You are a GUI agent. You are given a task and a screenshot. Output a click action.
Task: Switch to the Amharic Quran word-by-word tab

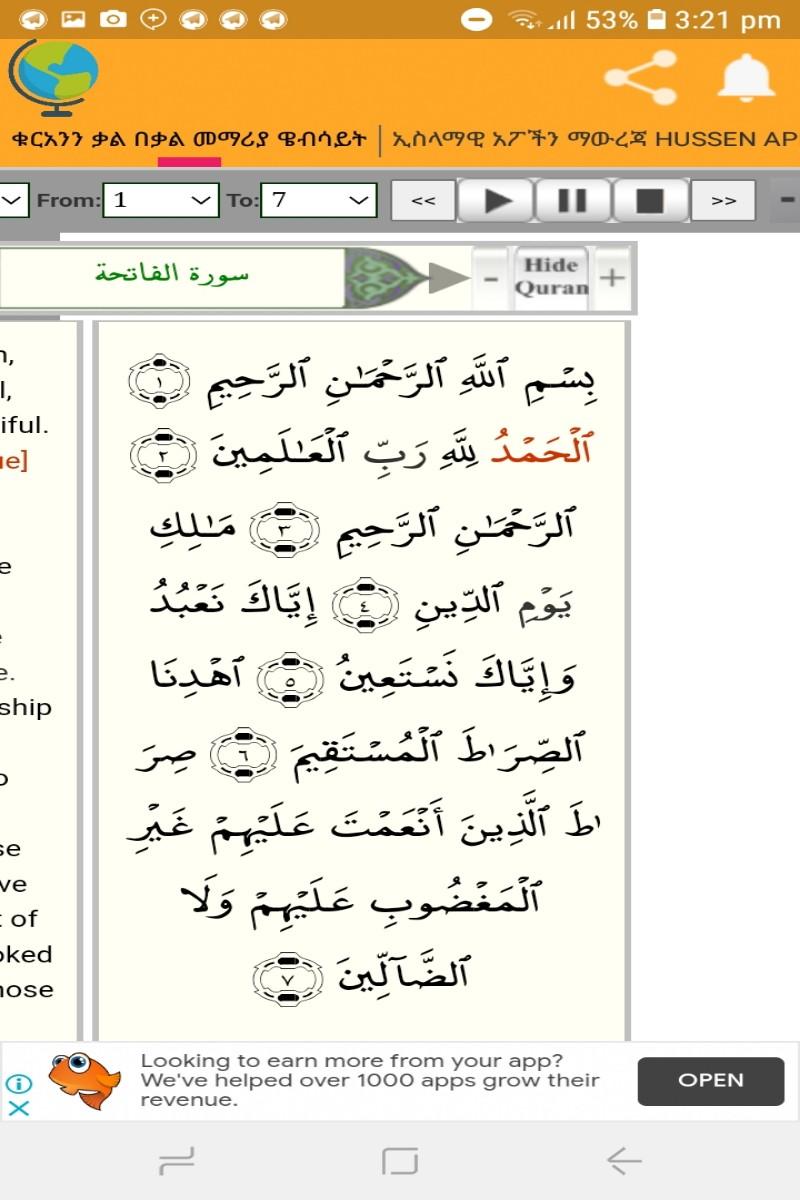pos(189,138)
